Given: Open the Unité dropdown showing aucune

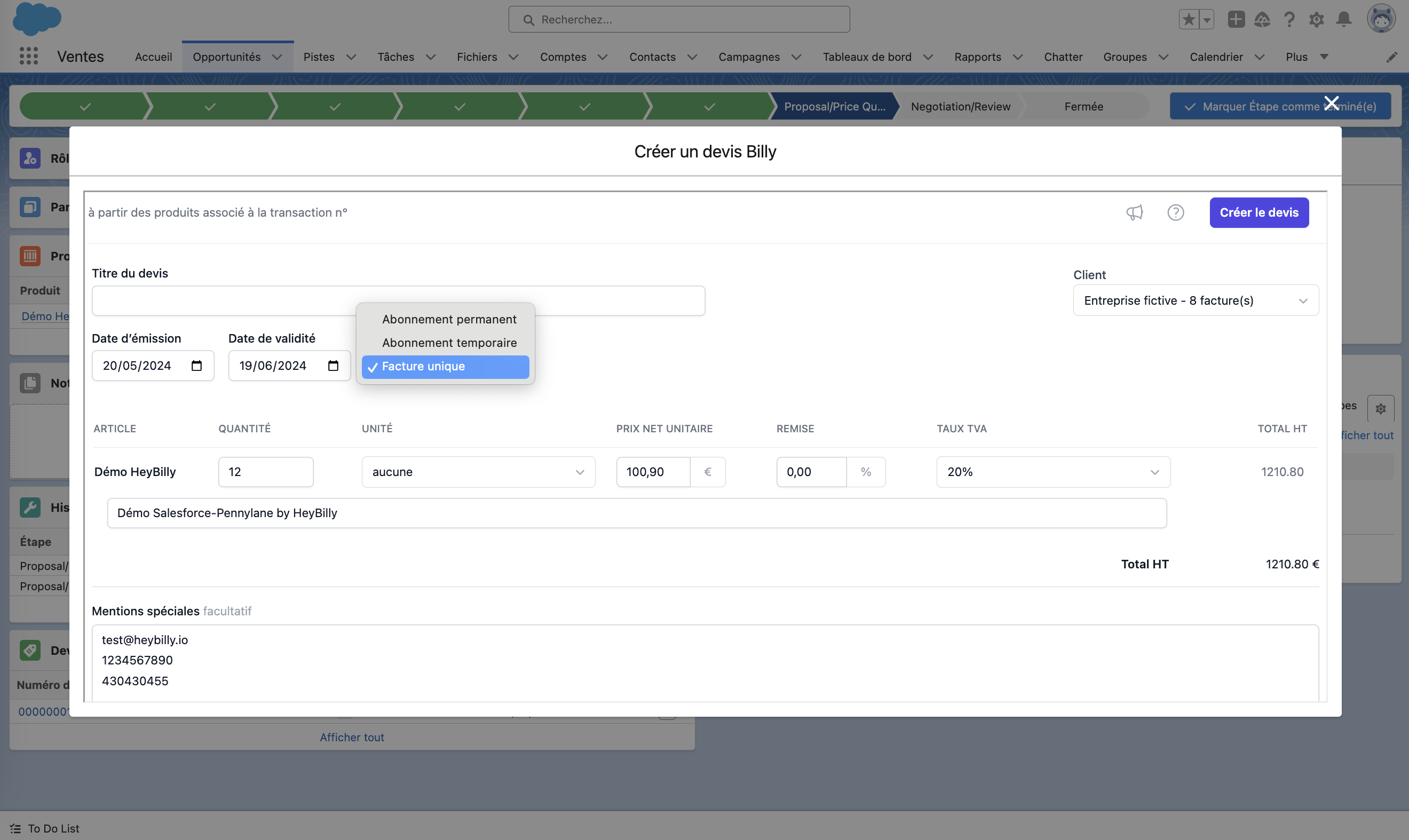Looking at the screenshot, I should pos(478,472).
